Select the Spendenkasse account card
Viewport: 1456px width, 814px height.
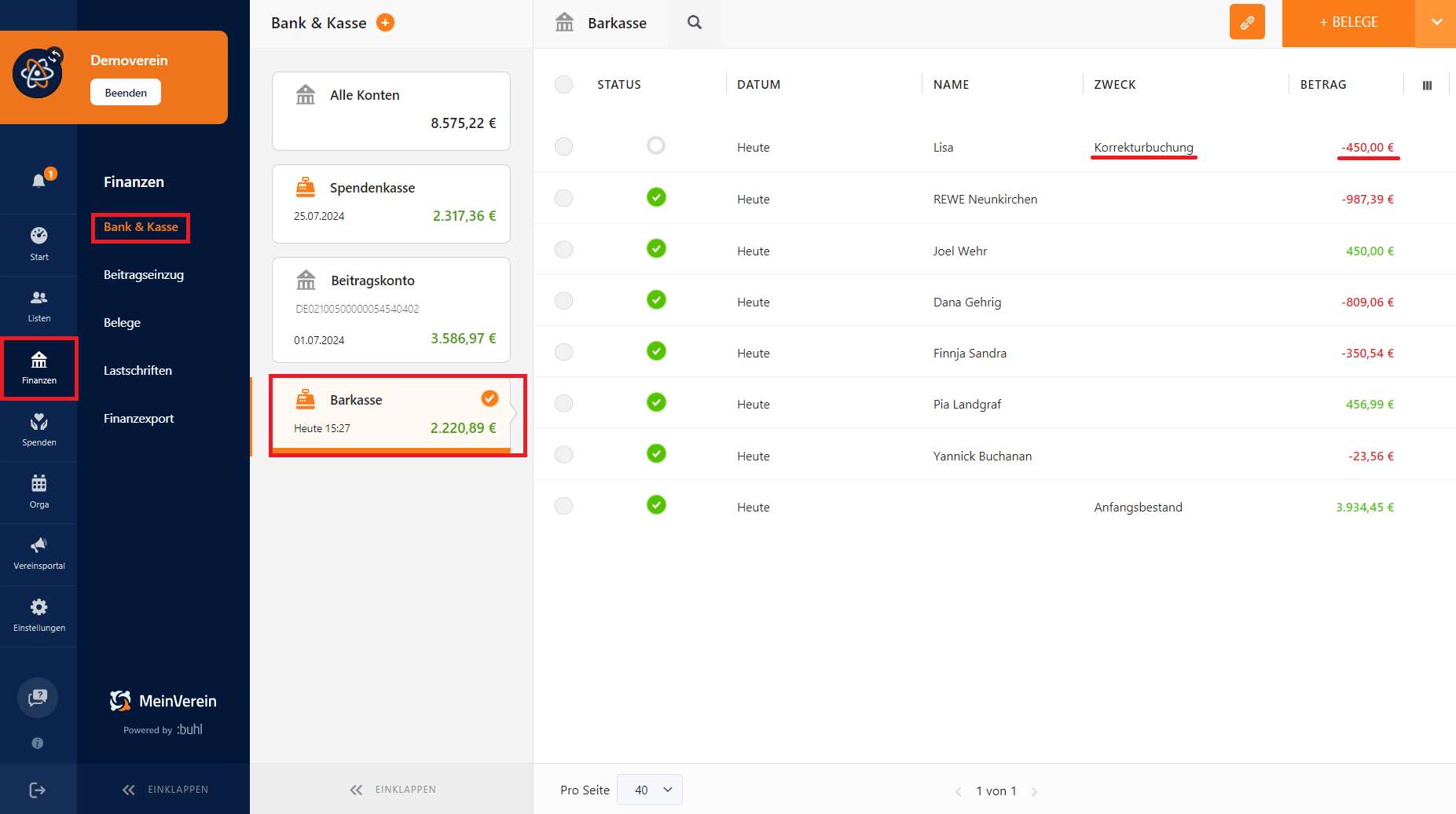click(x=391, y=204)
